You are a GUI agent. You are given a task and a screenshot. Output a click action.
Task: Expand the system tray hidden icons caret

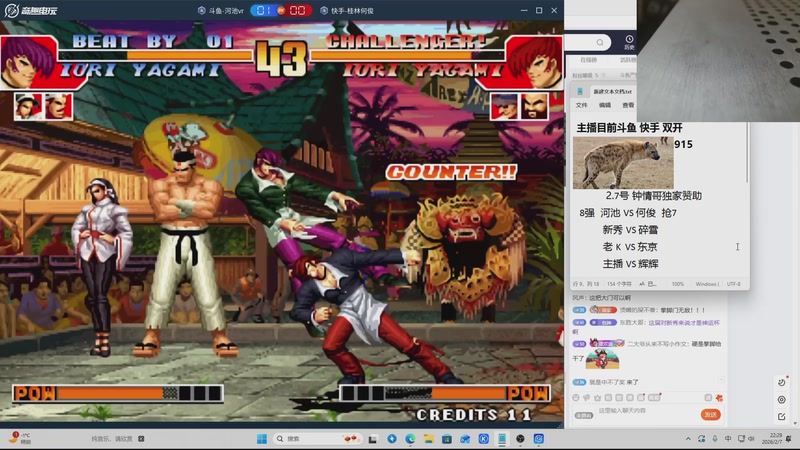688,439
